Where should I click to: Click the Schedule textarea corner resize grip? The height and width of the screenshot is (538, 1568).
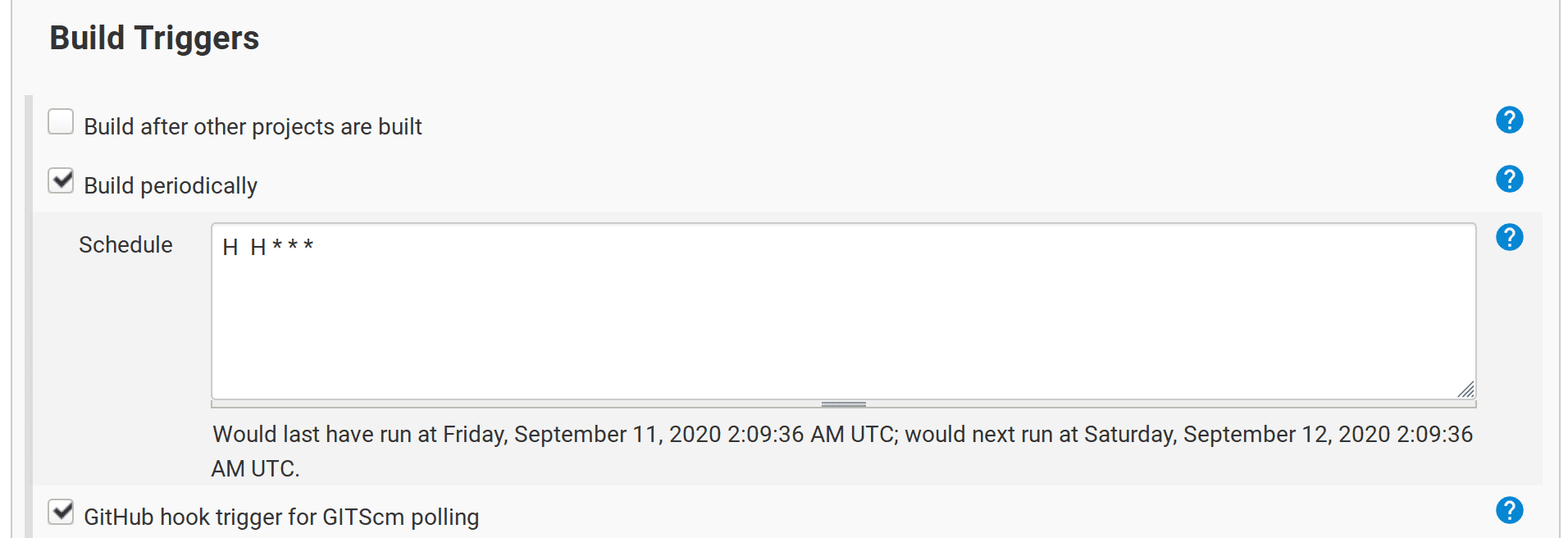(x=1466, y=390)
